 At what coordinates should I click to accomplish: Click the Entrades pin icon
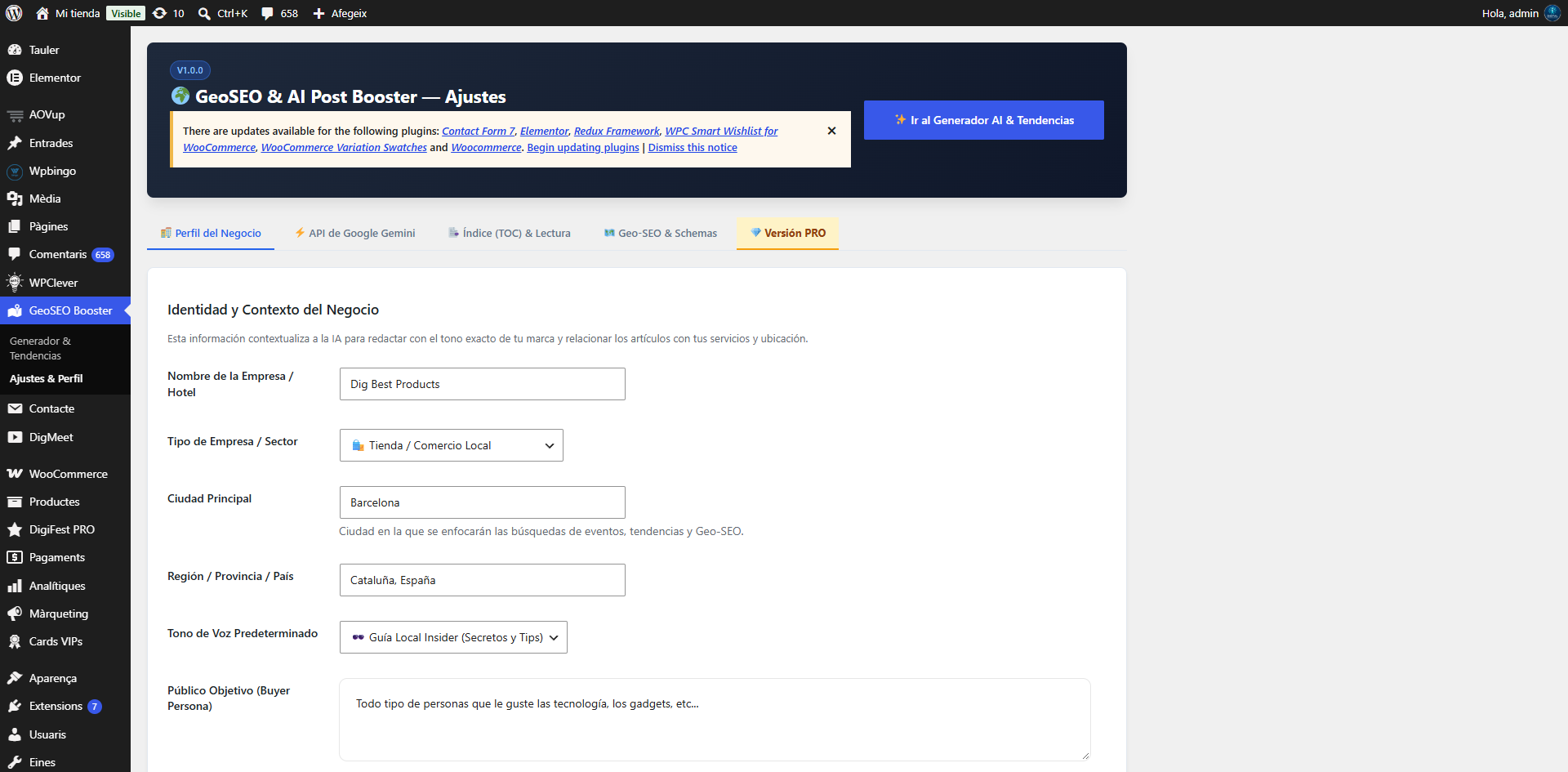click(15, 143)
